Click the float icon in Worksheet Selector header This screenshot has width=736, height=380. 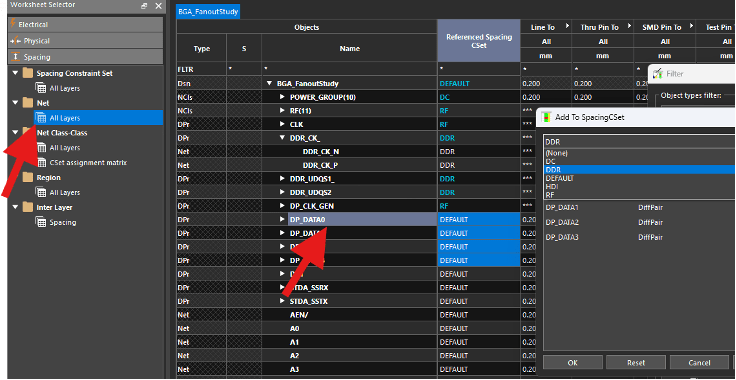tap(144, 6)
